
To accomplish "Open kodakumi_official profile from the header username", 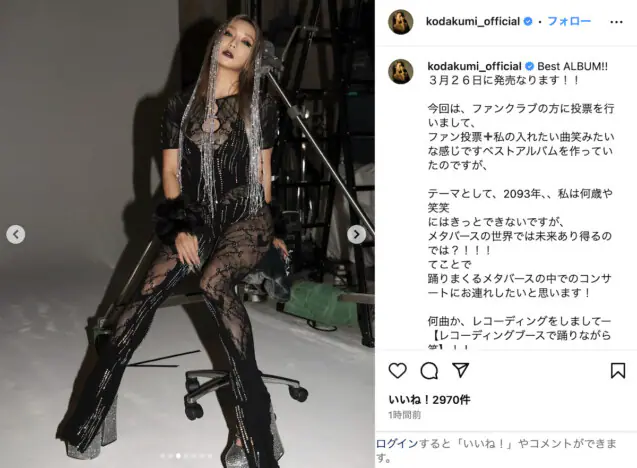I will click(x=473, y=22).
